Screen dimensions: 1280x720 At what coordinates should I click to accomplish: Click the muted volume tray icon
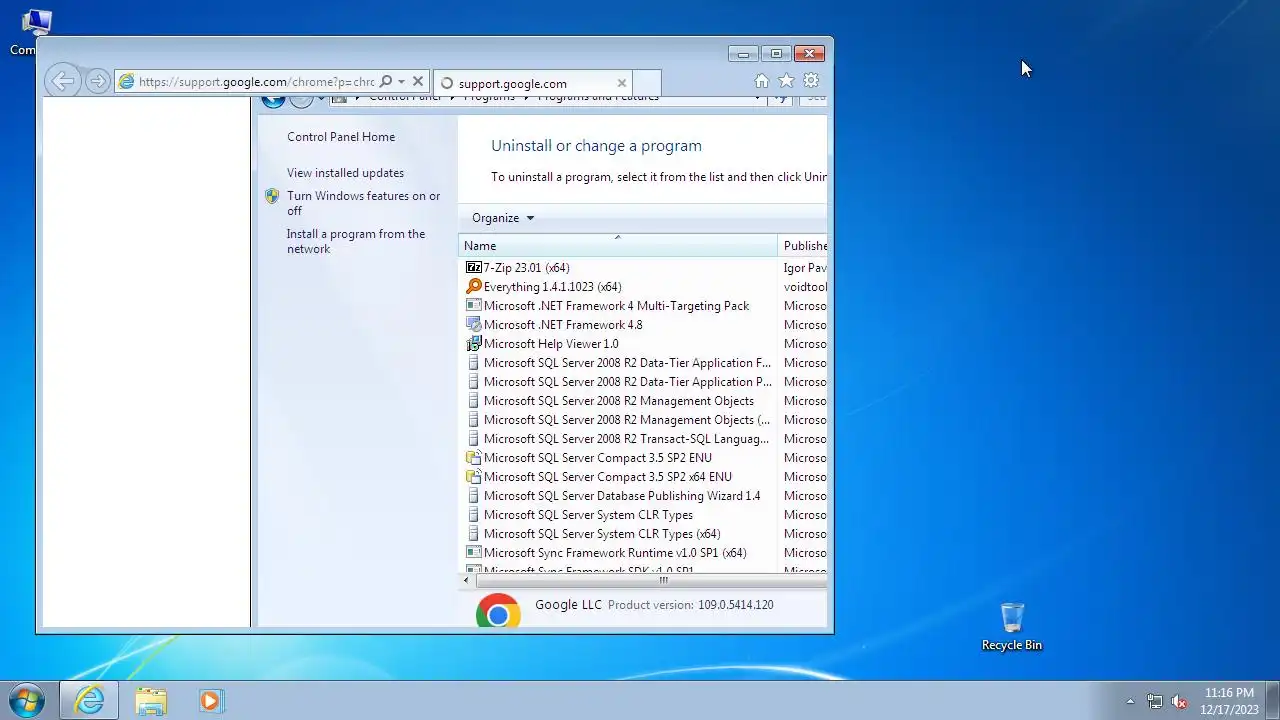pos(1179,701)
